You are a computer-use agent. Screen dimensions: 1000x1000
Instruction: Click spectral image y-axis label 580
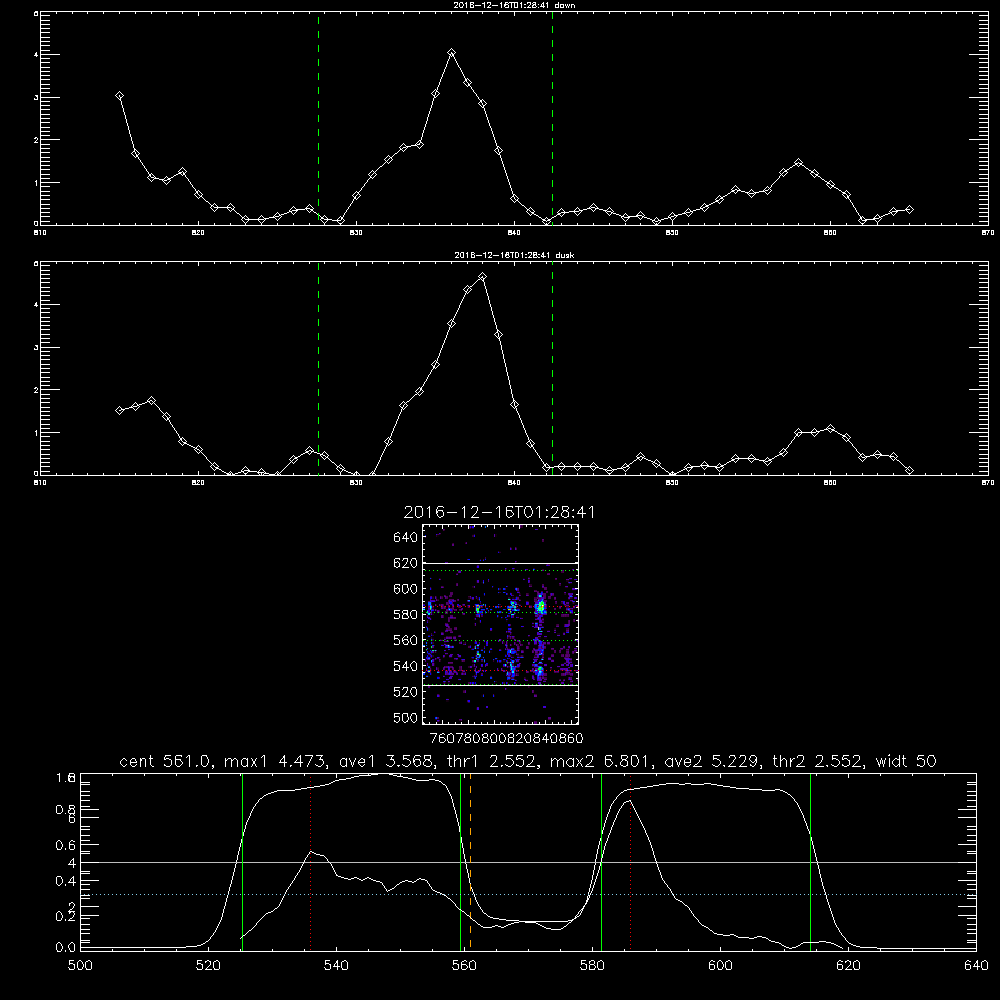pos(406,615)
